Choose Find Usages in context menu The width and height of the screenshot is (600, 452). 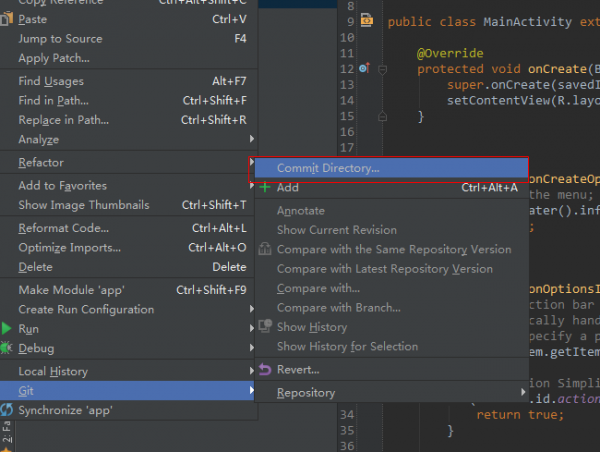(x=51, y=81)
